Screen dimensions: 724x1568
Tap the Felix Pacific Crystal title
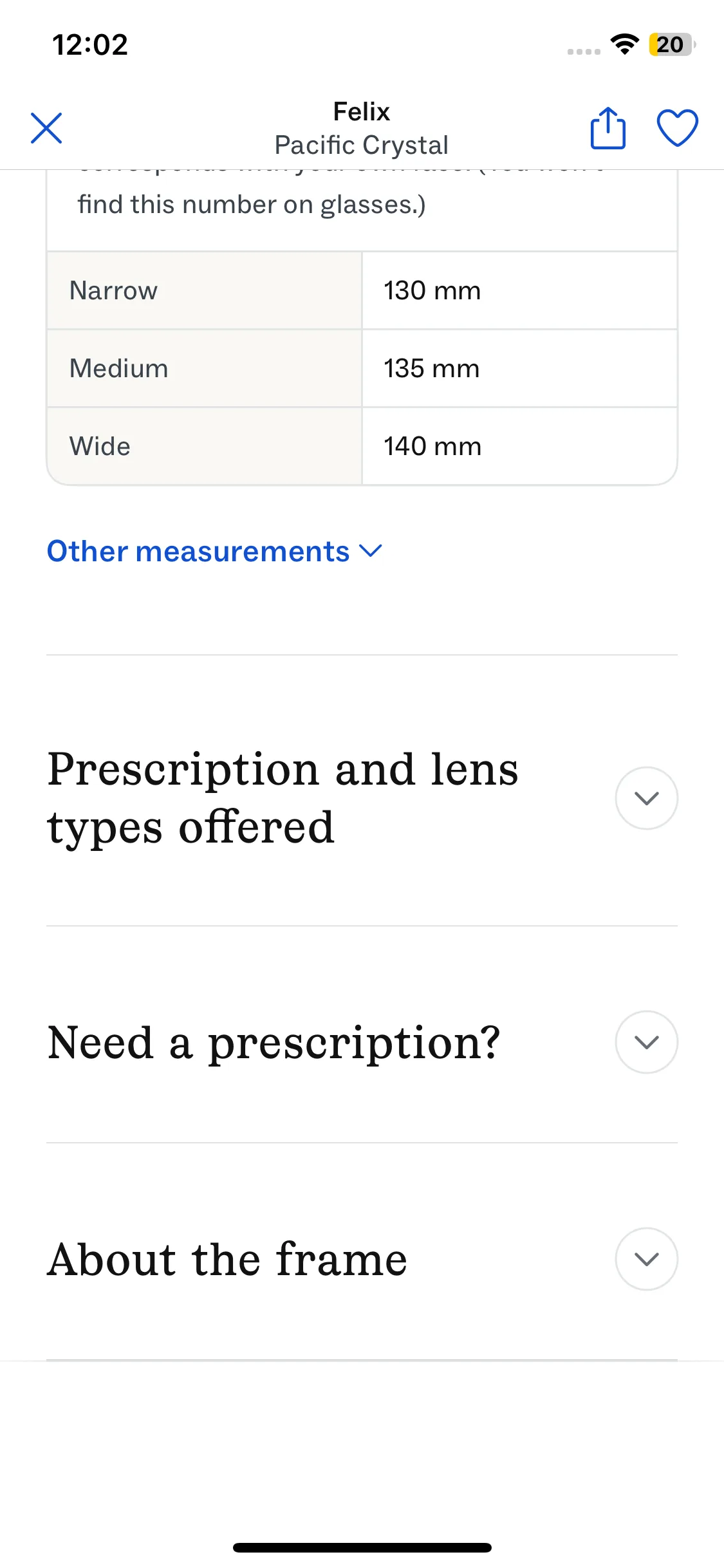[x=361, y=129]
